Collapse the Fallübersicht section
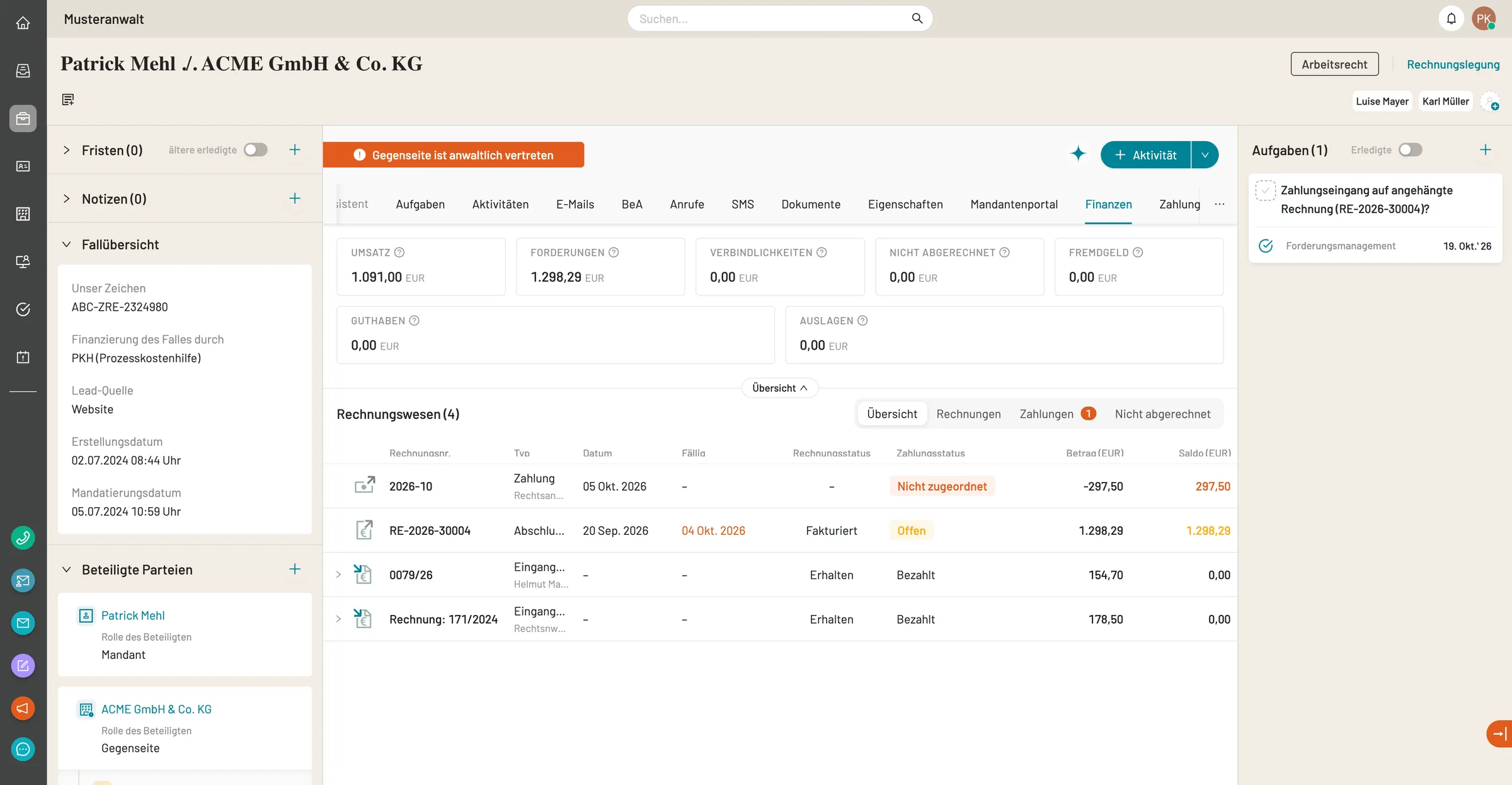Screen dimensions: 1512x785 coord(66,244)
